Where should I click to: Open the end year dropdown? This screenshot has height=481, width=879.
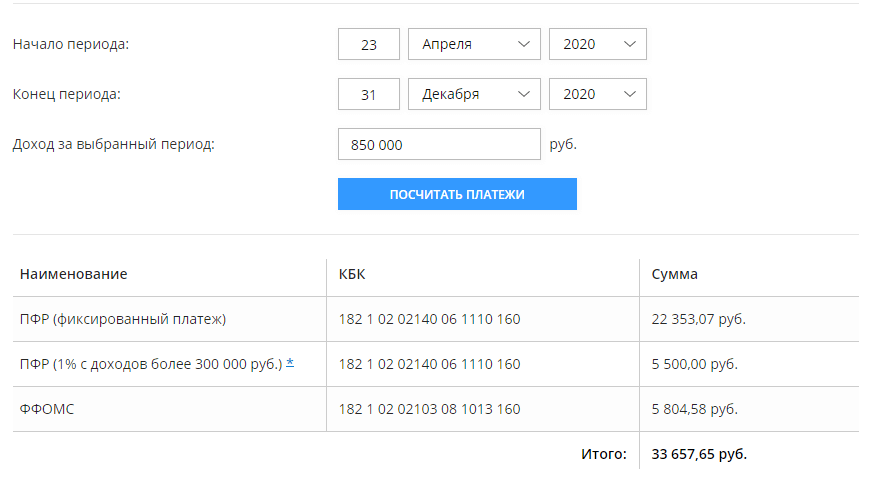pos(598,94)
